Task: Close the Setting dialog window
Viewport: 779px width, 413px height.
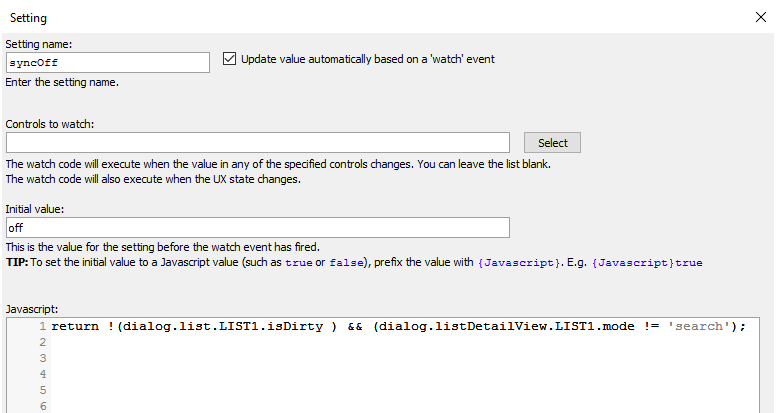Action: tap(760, 17)
